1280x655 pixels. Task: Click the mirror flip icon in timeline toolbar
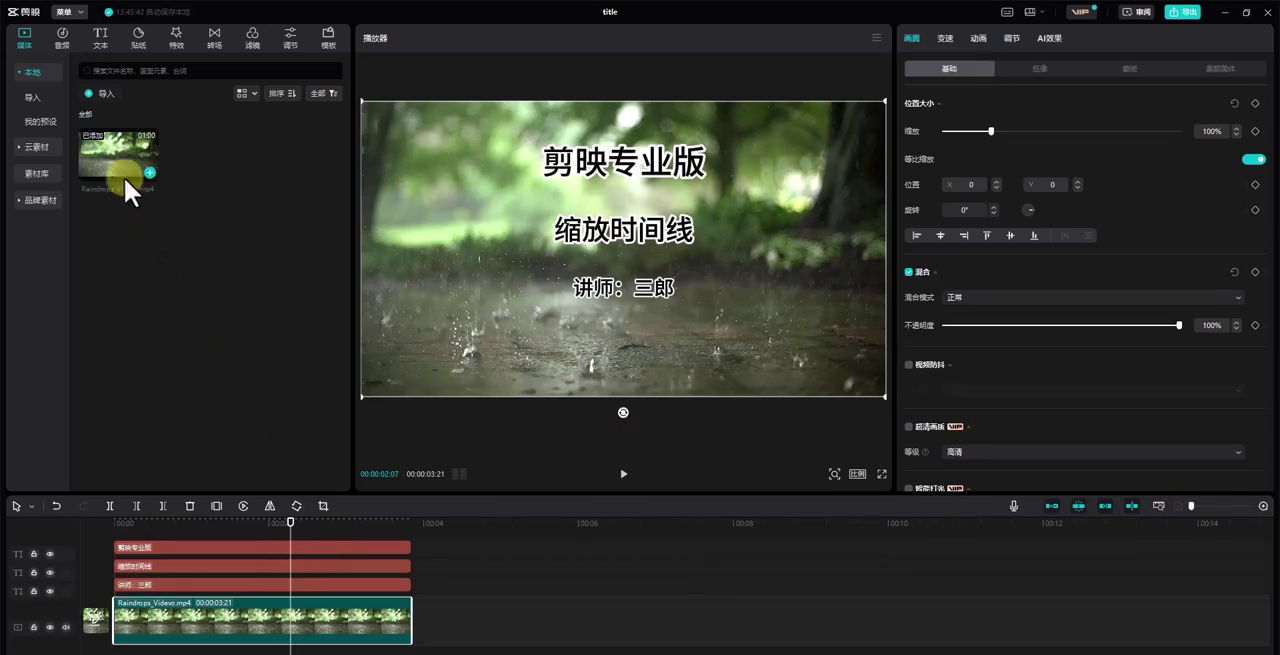click(x=270, y=506)
